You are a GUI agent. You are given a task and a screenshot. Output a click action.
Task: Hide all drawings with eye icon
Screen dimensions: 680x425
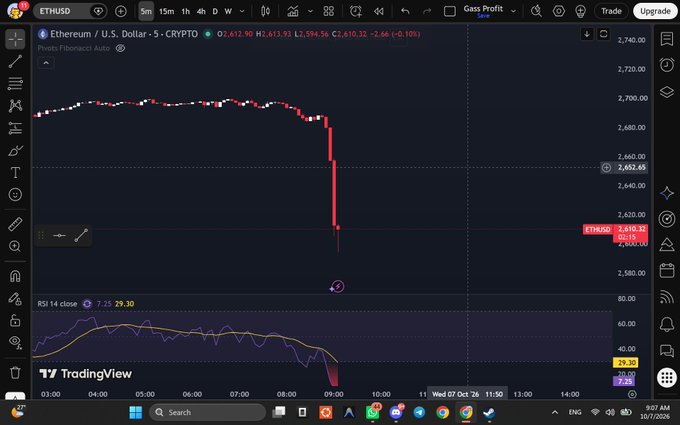tap(15, 342)
